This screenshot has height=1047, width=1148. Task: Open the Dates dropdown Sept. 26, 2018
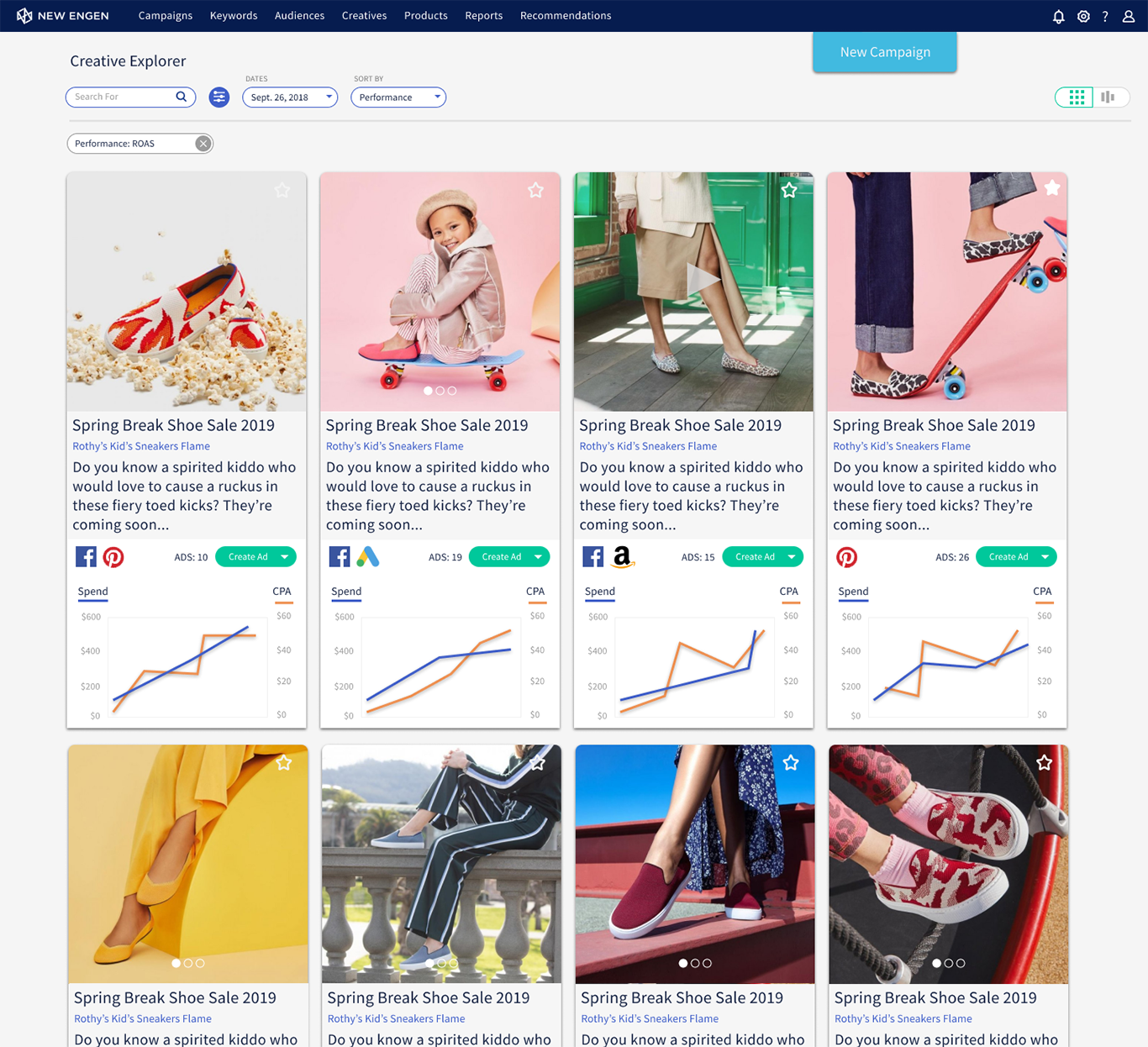[x=290, y=97]
